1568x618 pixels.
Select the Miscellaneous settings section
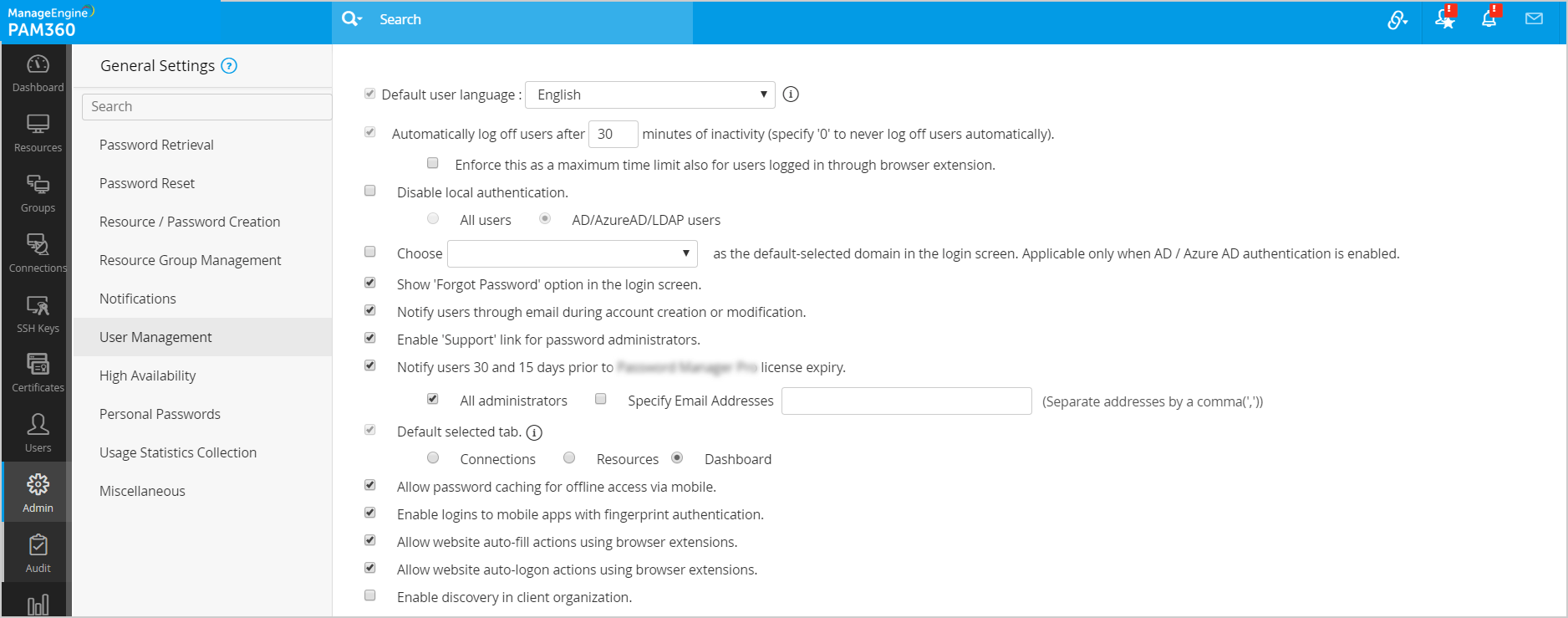click(x=142, y=491)
